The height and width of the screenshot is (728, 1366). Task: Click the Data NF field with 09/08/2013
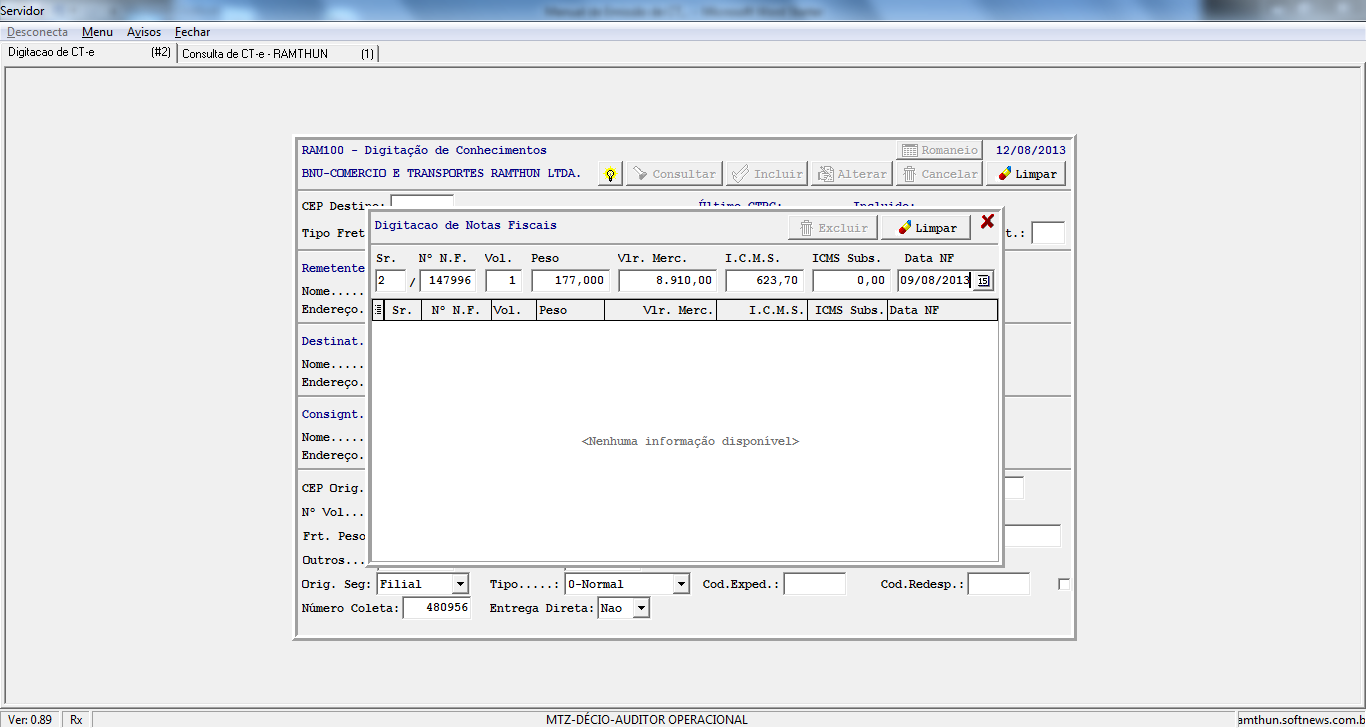coord(935,281)
